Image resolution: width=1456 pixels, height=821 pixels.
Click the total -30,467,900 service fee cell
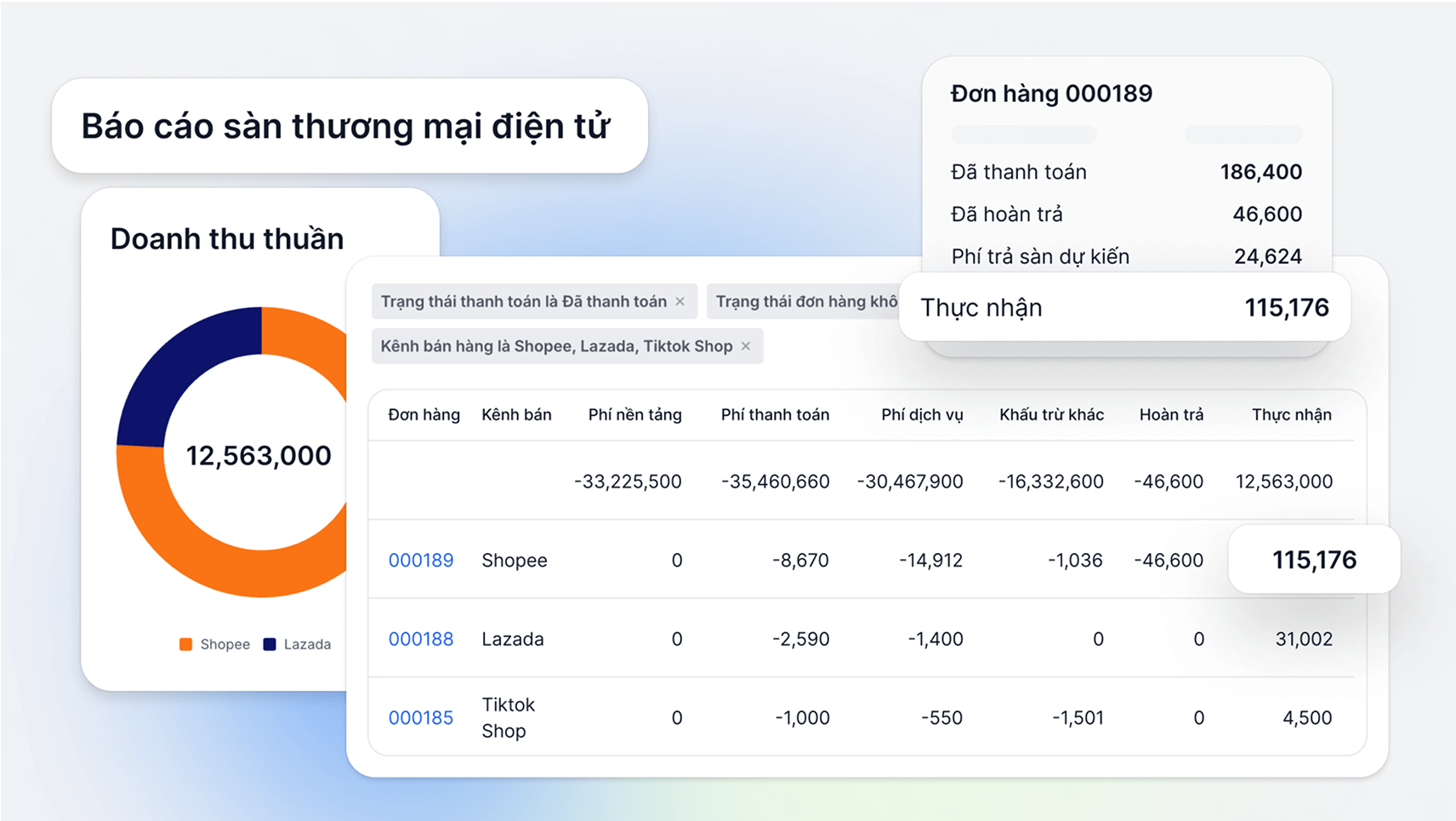(x=910, y=482)
